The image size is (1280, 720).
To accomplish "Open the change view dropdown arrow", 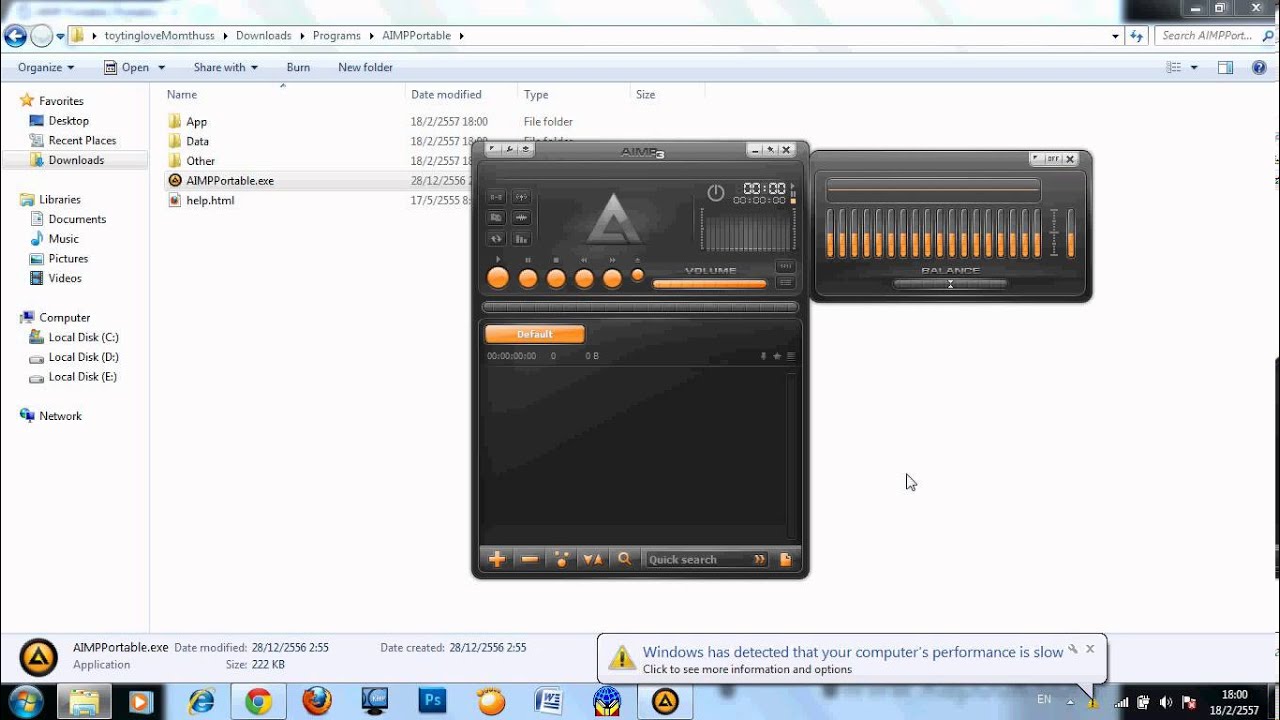I will pyautogui.click(x=1193, y=67).
